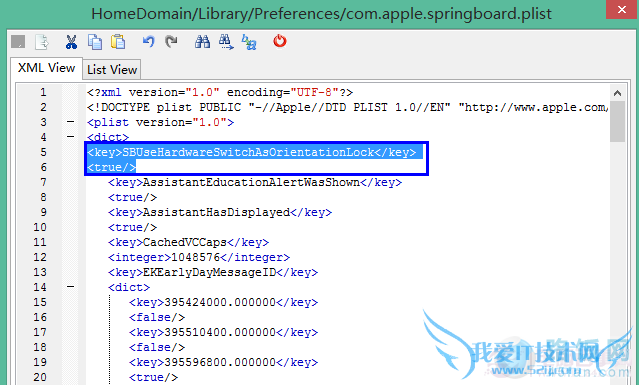This screenshot has width=639, height=385.
Task: Click line number 12 in the gutter
Action: pyautogui.click(x=40, y=257)
